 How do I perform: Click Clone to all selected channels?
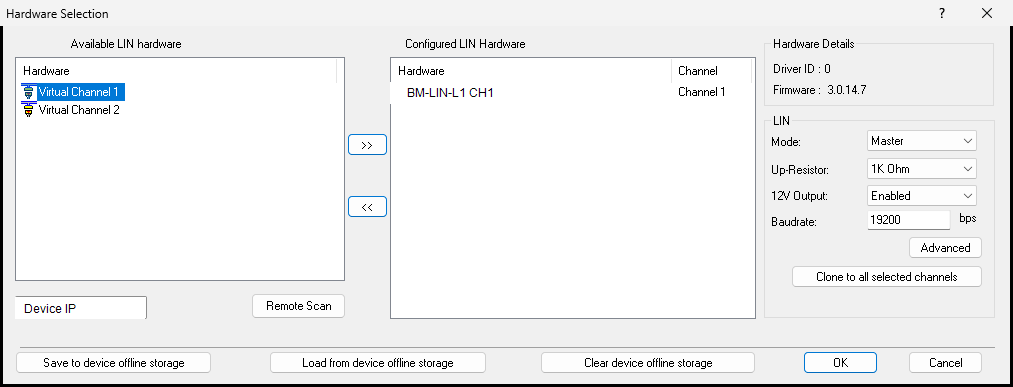point(886,277)
